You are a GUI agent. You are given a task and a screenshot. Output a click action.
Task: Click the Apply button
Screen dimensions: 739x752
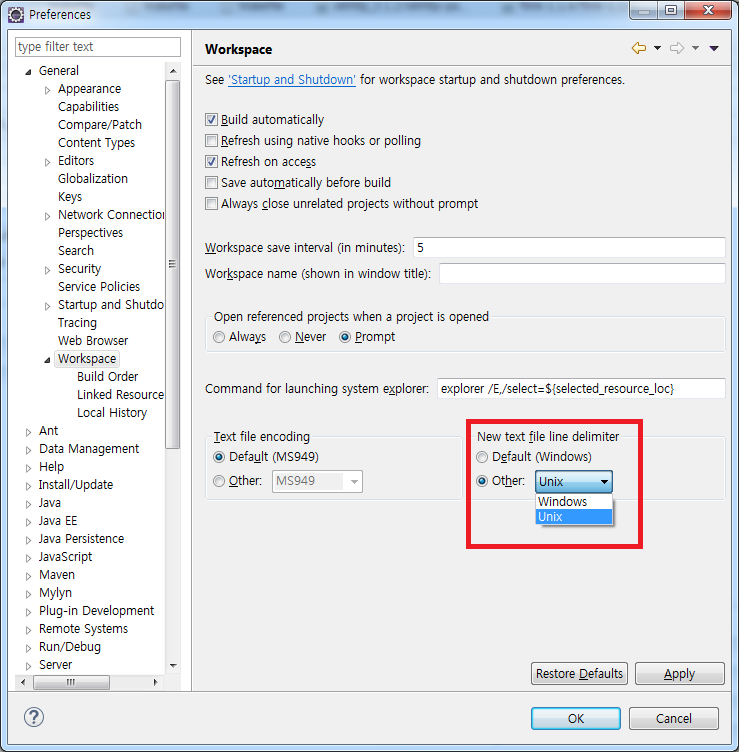point(680,674)
